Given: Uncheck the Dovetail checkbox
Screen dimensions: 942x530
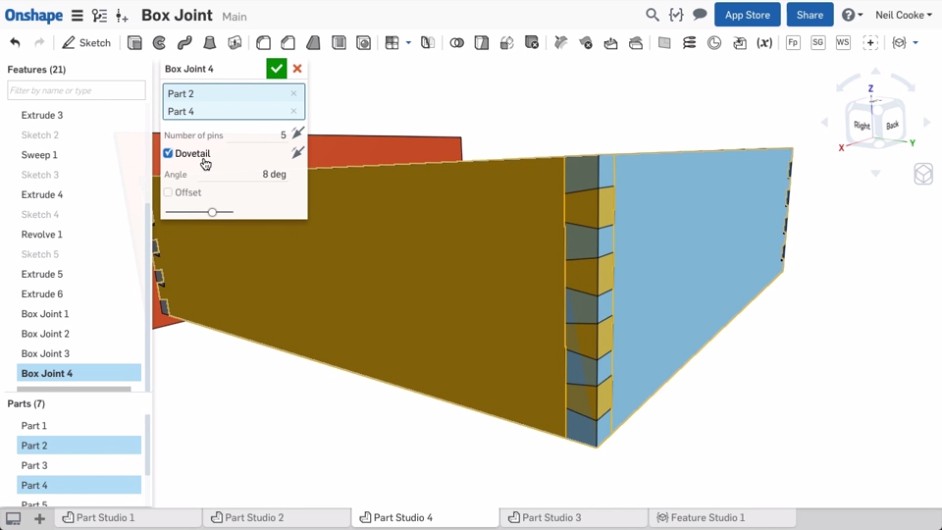Looking at the screenshot, I should [168, 153].
